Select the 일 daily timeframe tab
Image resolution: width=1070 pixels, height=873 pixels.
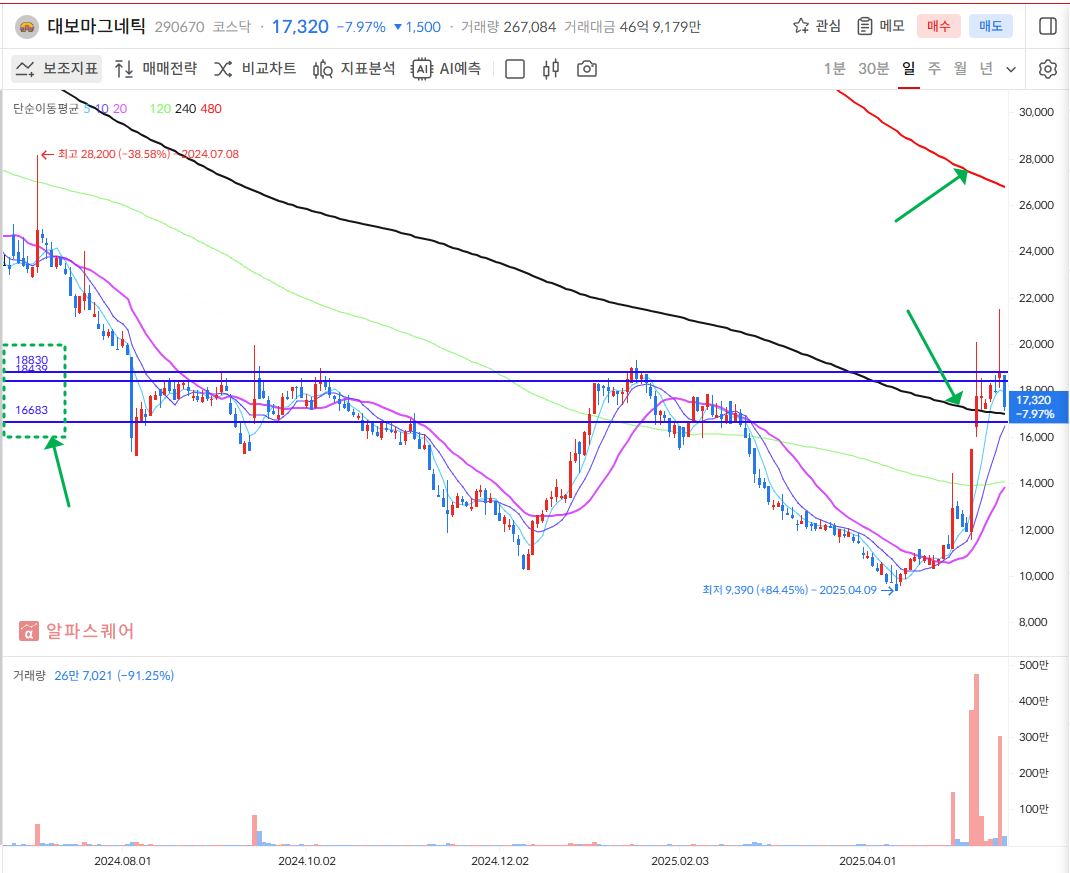[908, 68]
